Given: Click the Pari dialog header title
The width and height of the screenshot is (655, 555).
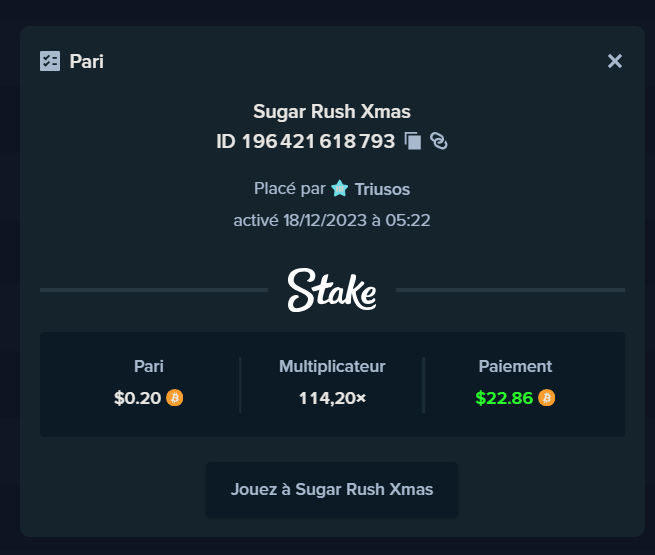Looking at the screenshot, I should 86,61.
